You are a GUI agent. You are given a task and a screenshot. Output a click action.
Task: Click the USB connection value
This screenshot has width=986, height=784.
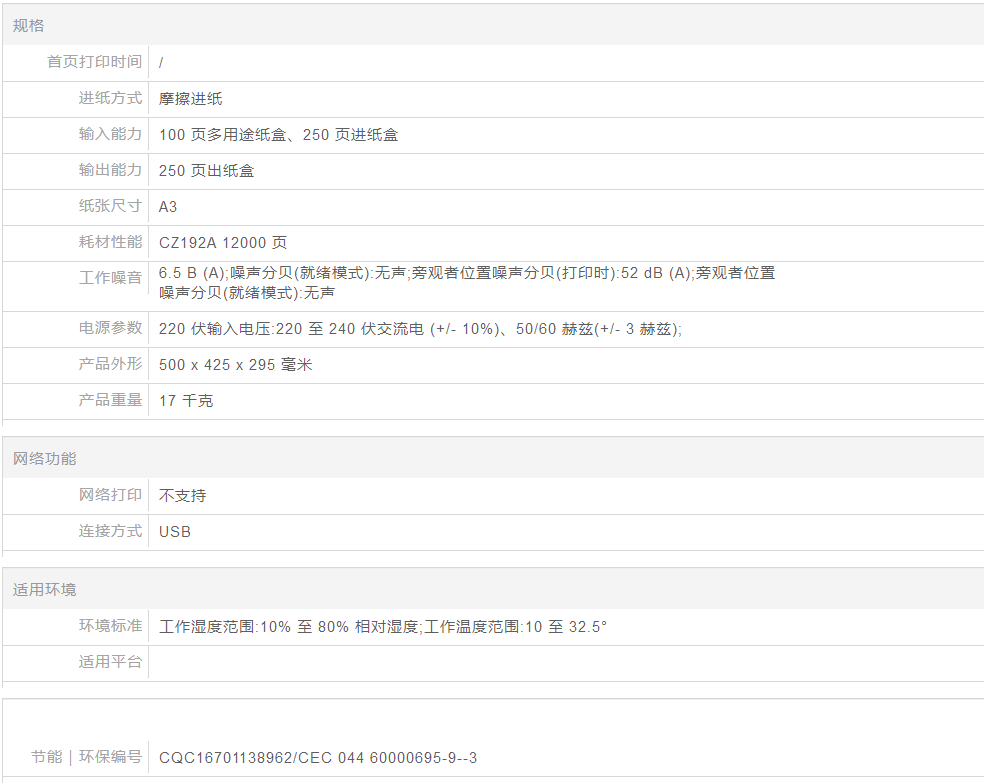point(175,532)
